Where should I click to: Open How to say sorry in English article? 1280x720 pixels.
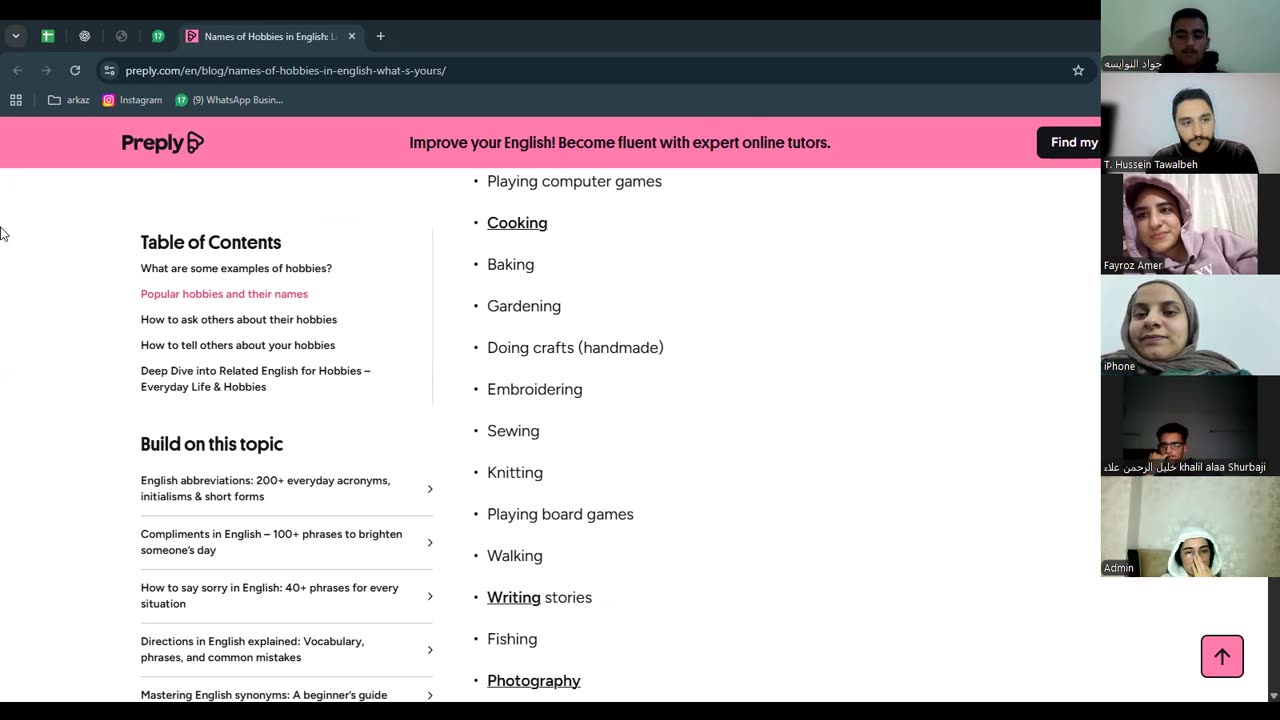coord(270,596)
